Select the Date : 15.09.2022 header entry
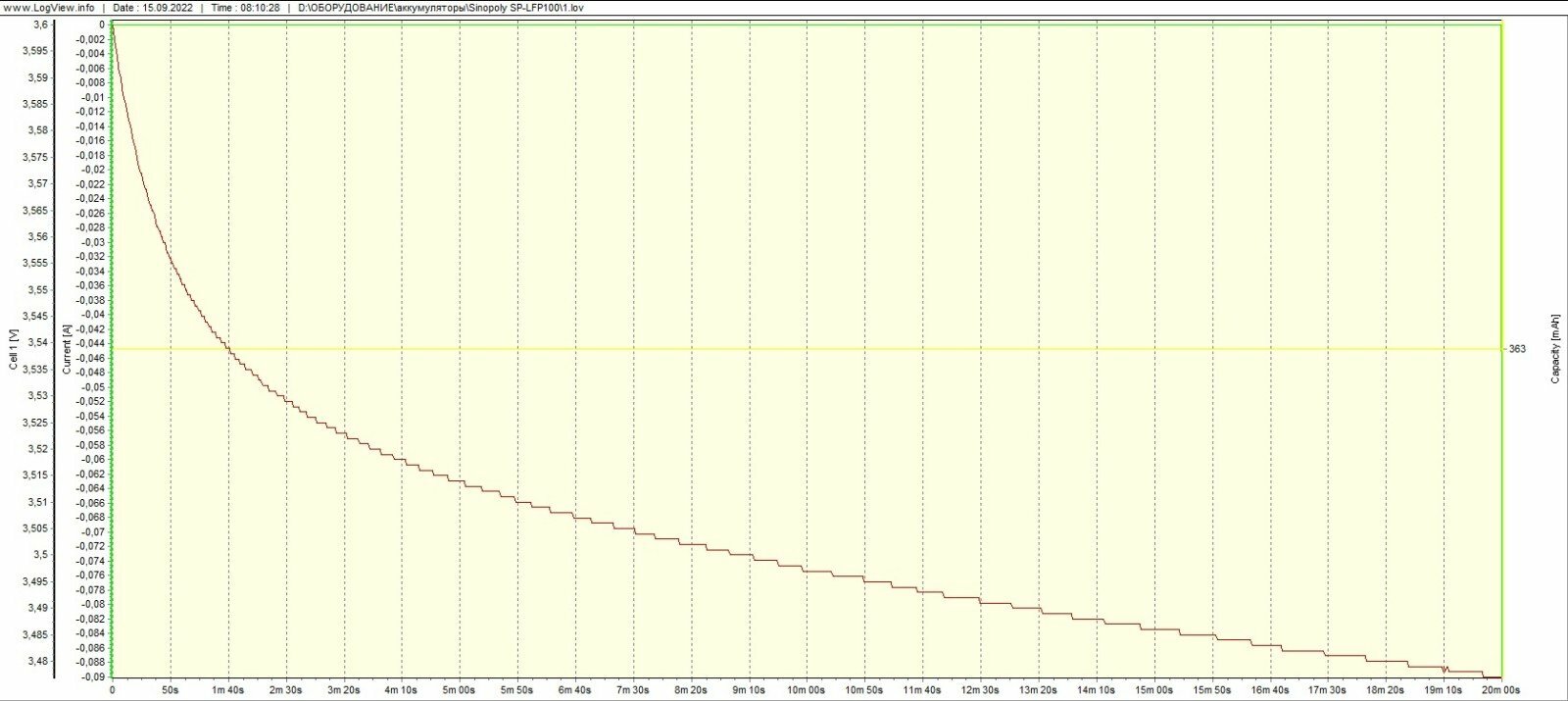Viewport: 1568px width, 701px height. coord(152,7)
